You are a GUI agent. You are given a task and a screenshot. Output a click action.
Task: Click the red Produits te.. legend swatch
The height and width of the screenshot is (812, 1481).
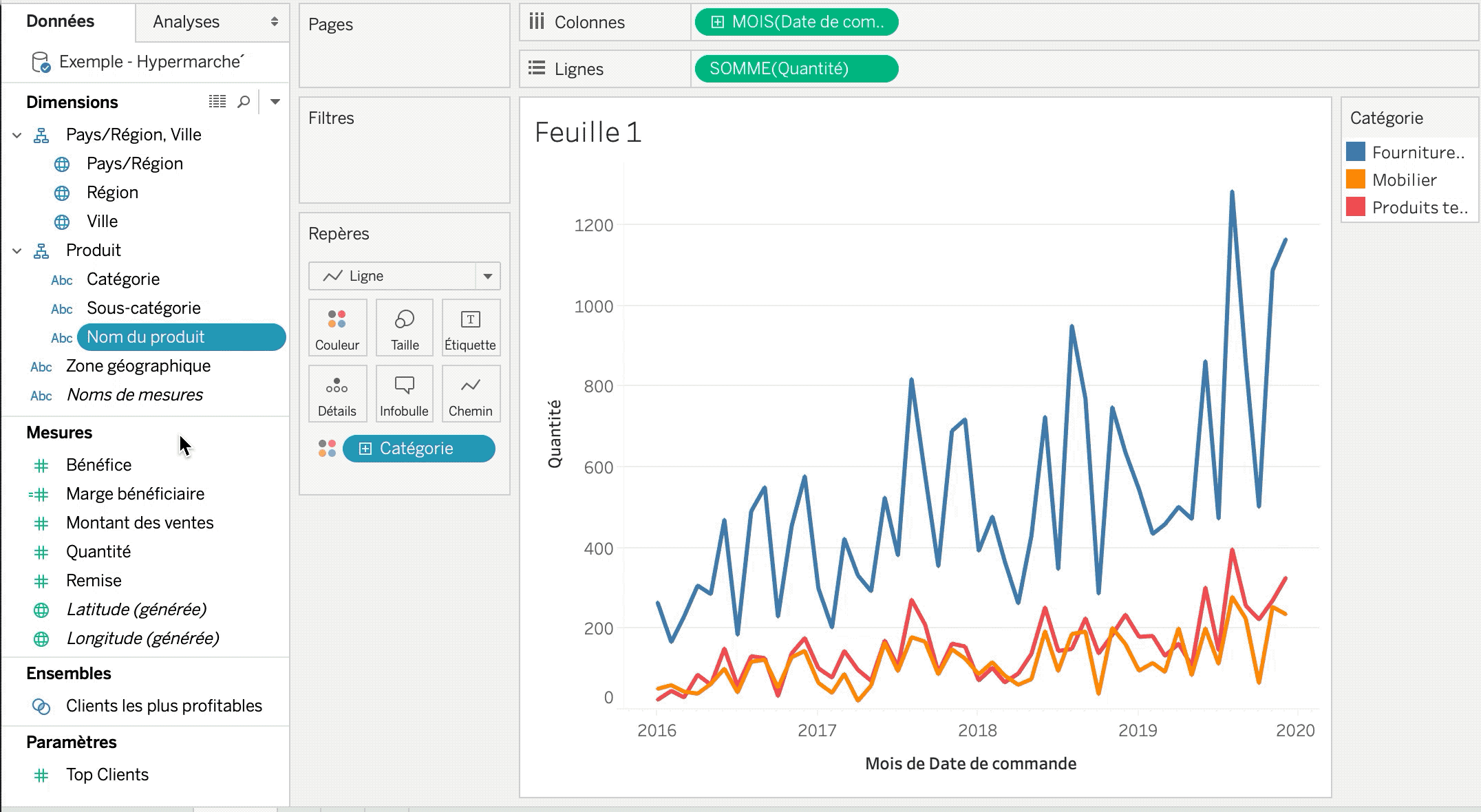1356,207
